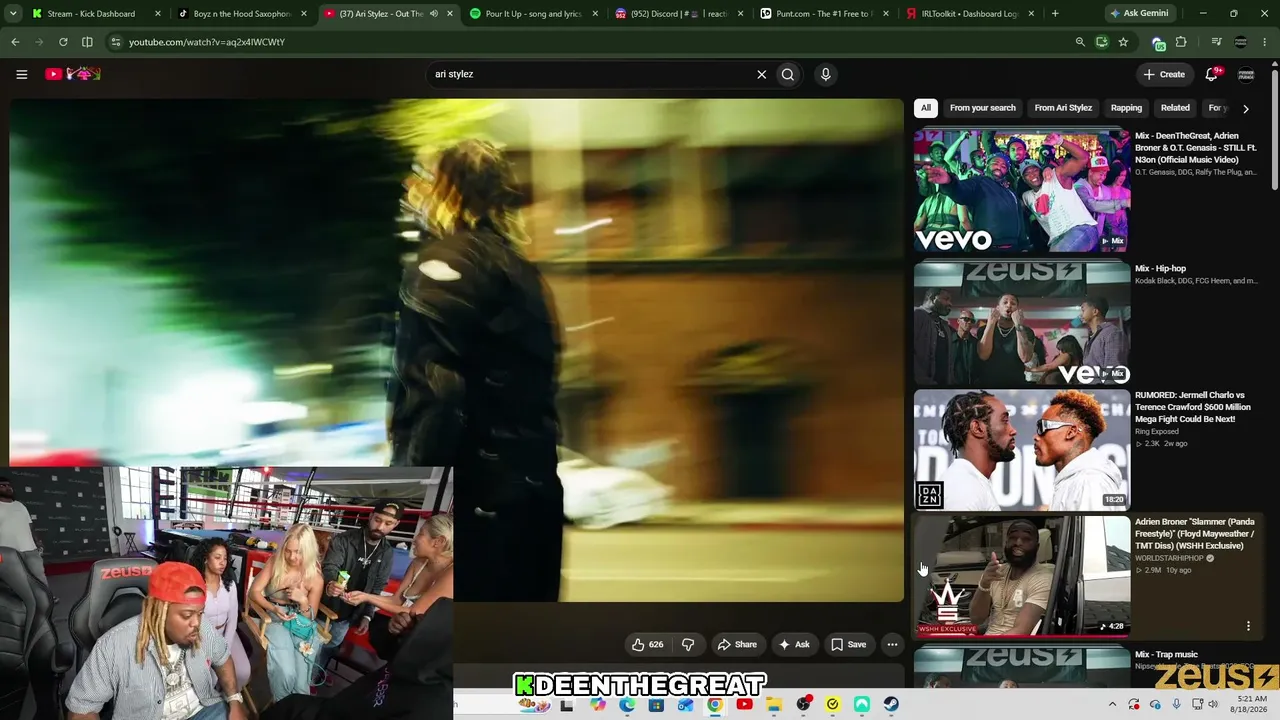This screenshot has height=720, width=1280.
Task: Switch to the IRLToolkit Dashboard tab
Action: (966, 14)
